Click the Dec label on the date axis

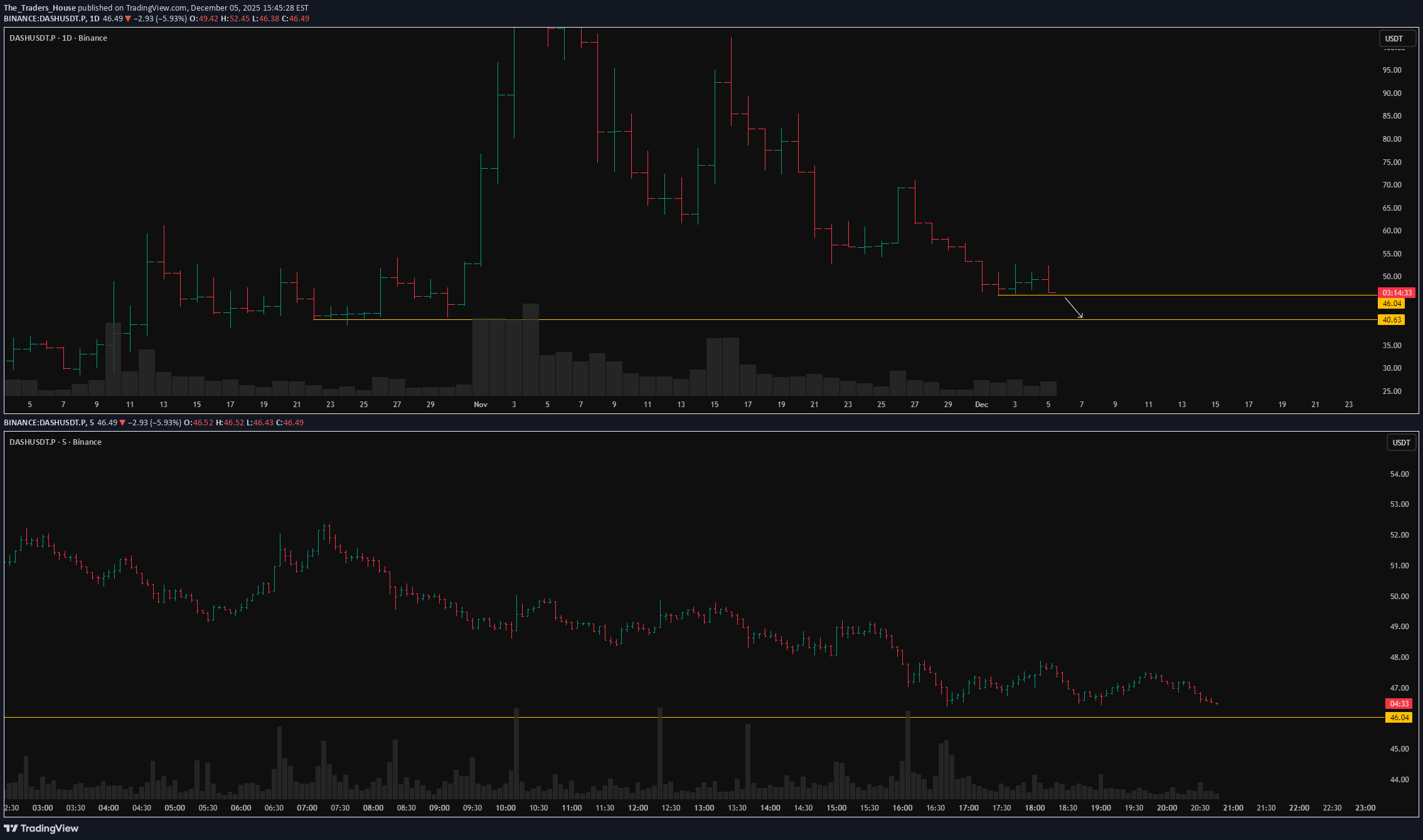click(x=981, y=405)
